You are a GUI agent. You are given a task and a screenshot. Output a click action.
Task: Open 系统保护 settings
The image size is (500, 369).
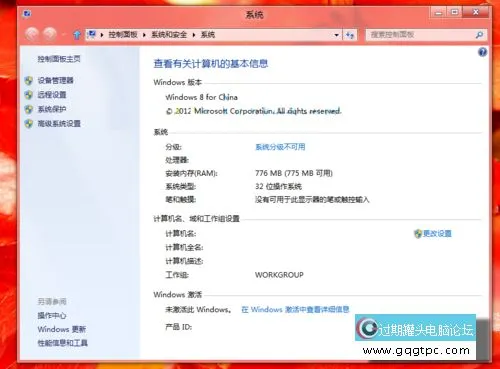52,109
